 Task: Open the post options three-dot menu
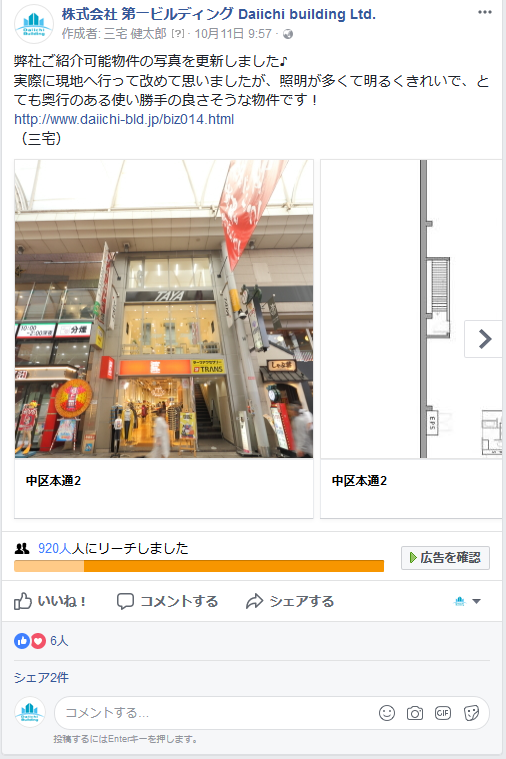tap(484, 13)
